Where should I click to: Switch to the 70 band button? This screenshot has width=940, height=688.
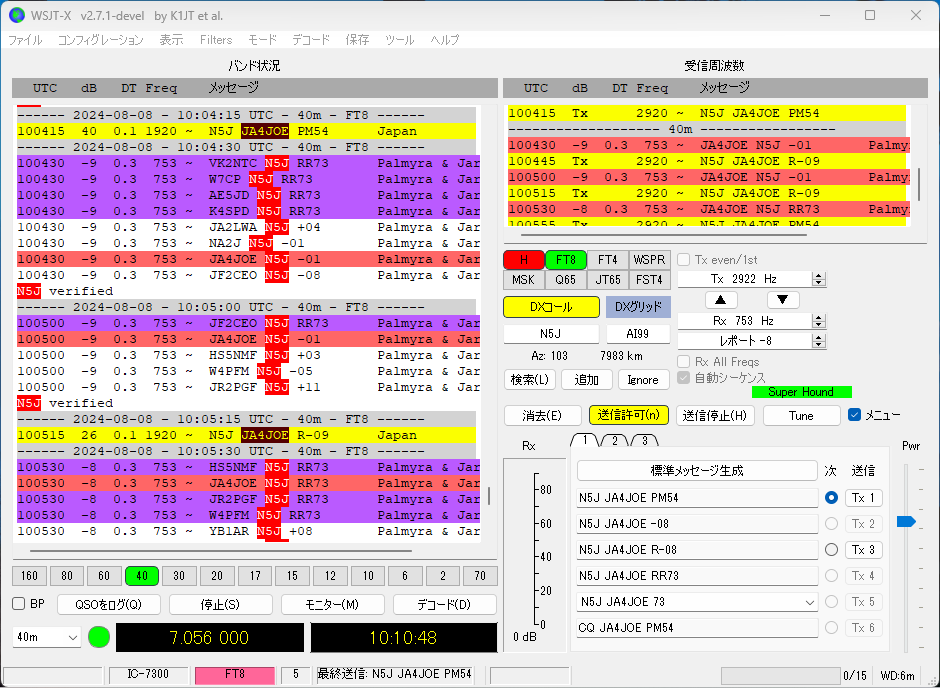coord(480,576)
